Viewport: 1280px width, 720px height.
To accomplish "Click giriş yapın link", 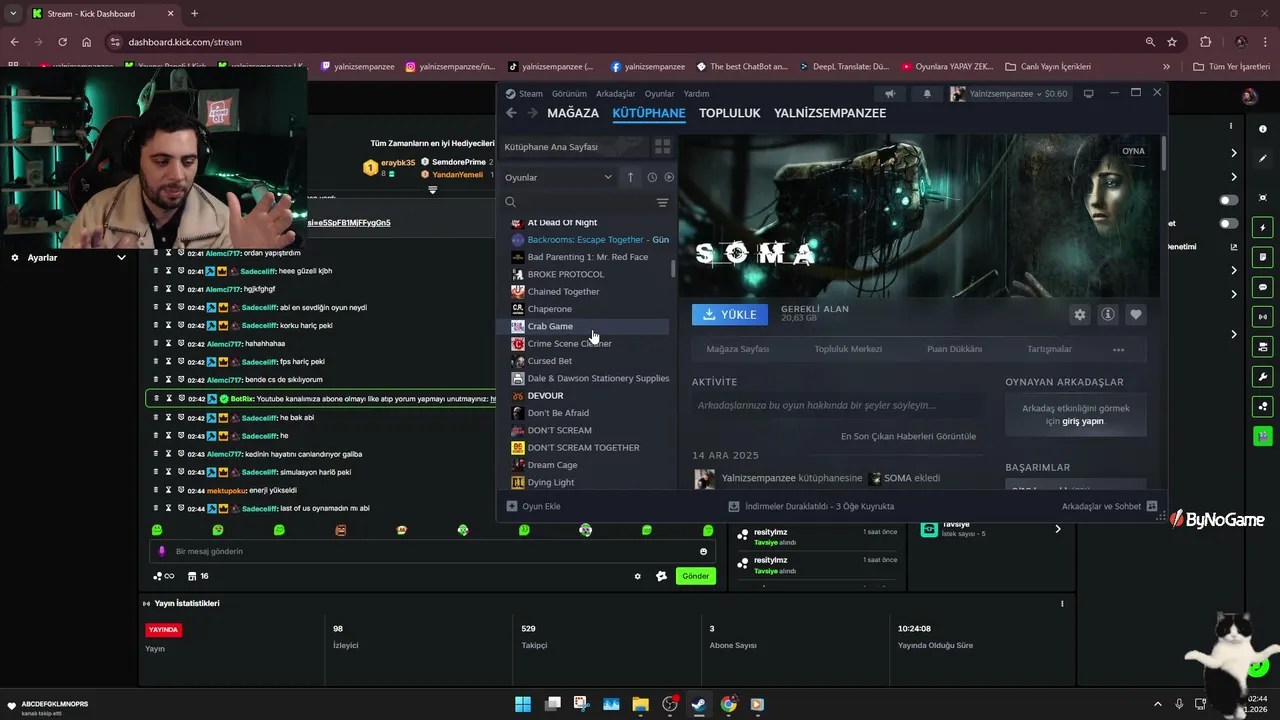I will click(x=1083, y=421).
